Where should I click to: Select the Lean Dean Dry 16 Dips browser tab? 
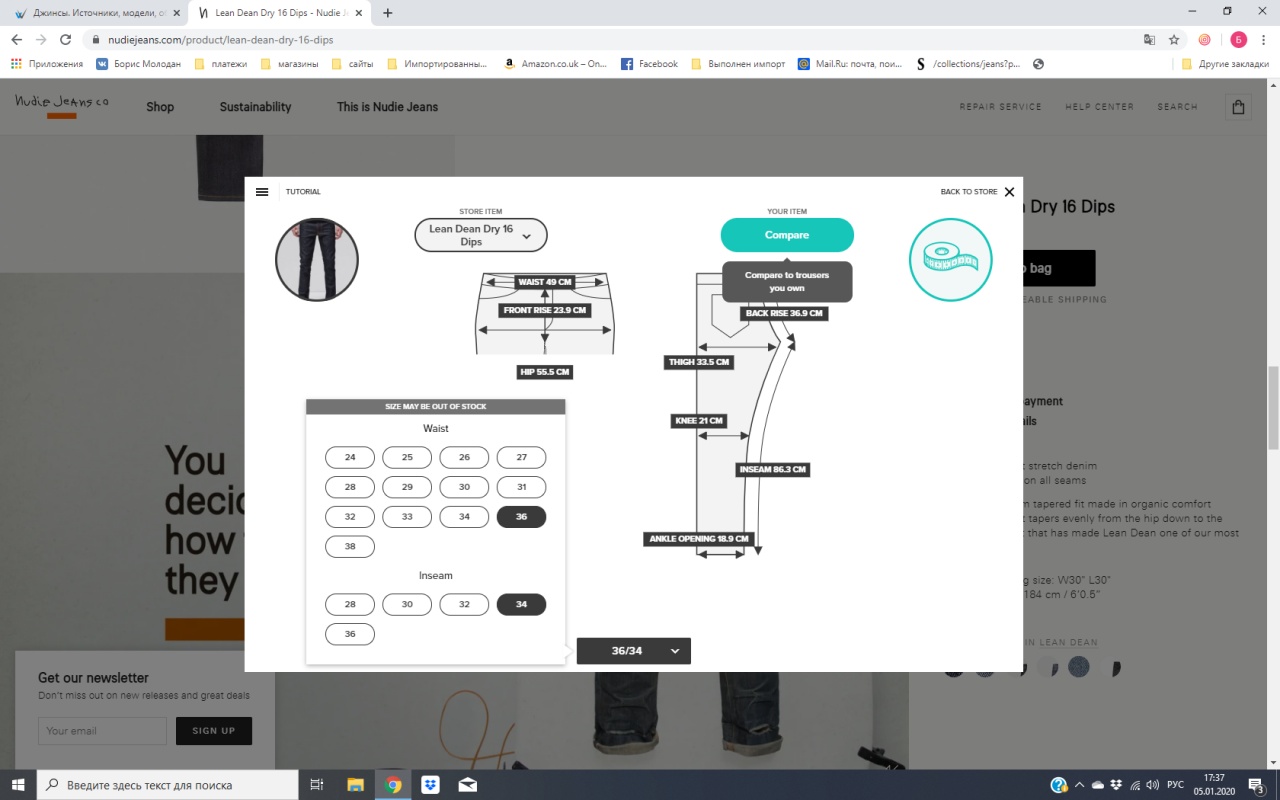pos(279,13)
